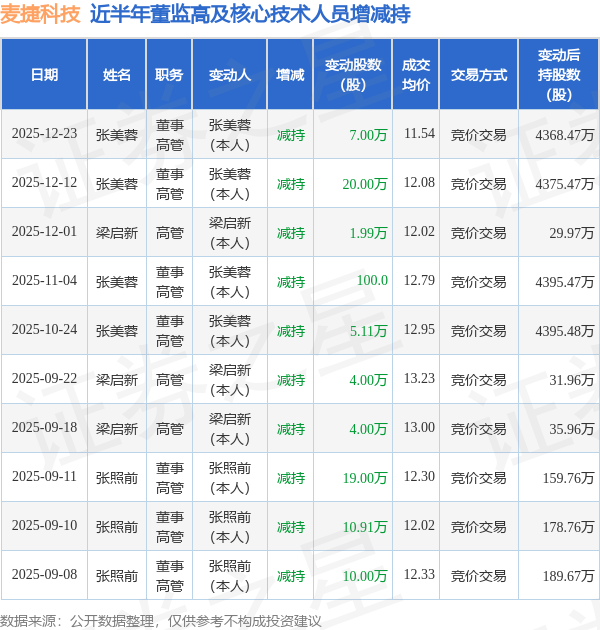600x630 pixels.
Task: Click average price 12.95
Action: click(x=419, y=329)
